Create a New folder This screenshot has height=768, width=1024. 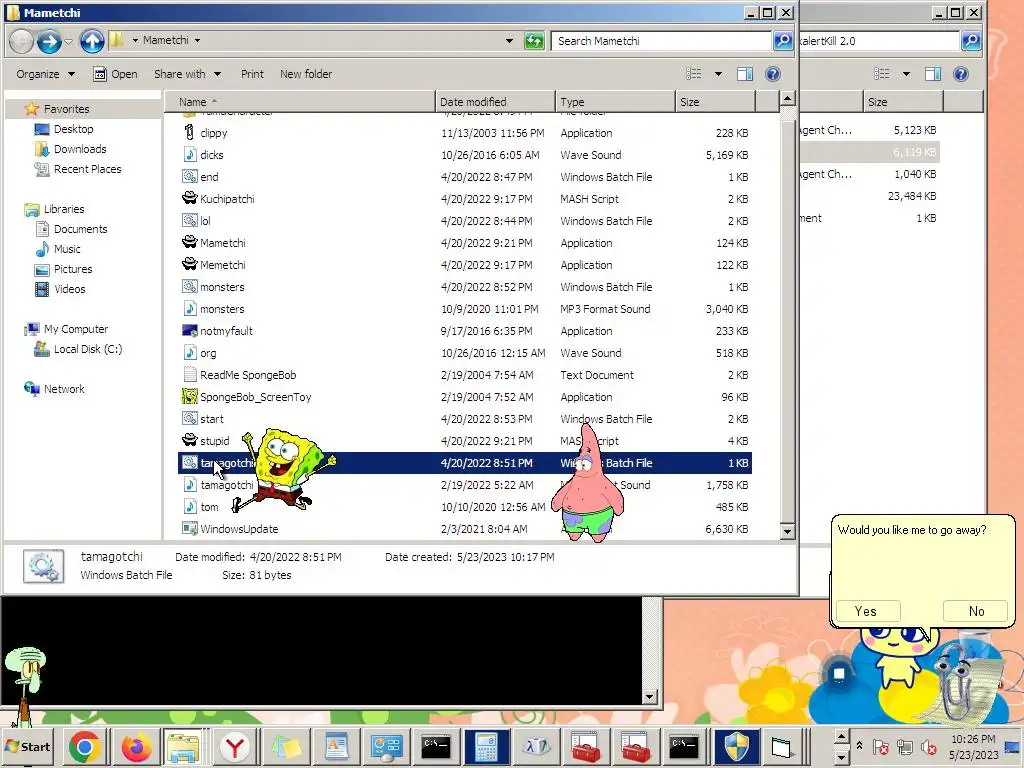tap(306, 74)
